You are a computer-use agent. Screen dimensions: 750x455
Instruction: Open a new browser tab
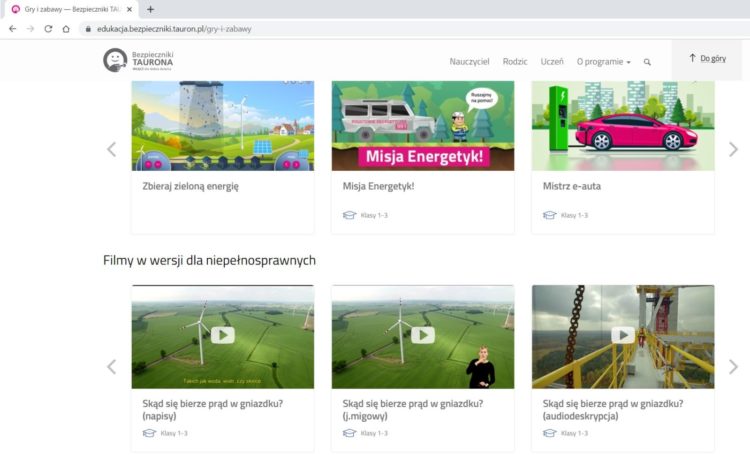tap(150, 9)
